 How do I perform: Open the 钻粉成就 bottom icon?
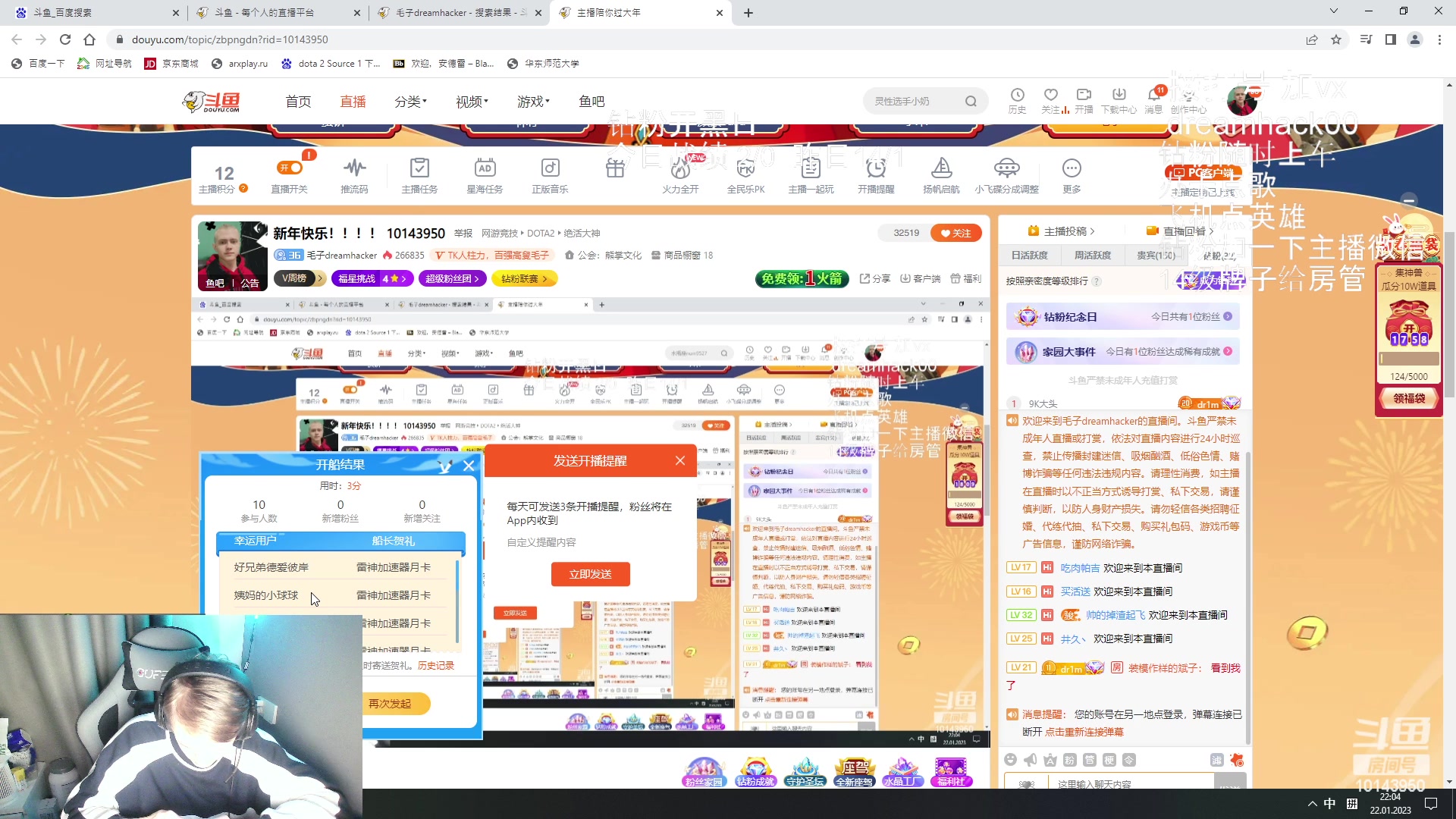pyautogui.click(x=755, y=772)
